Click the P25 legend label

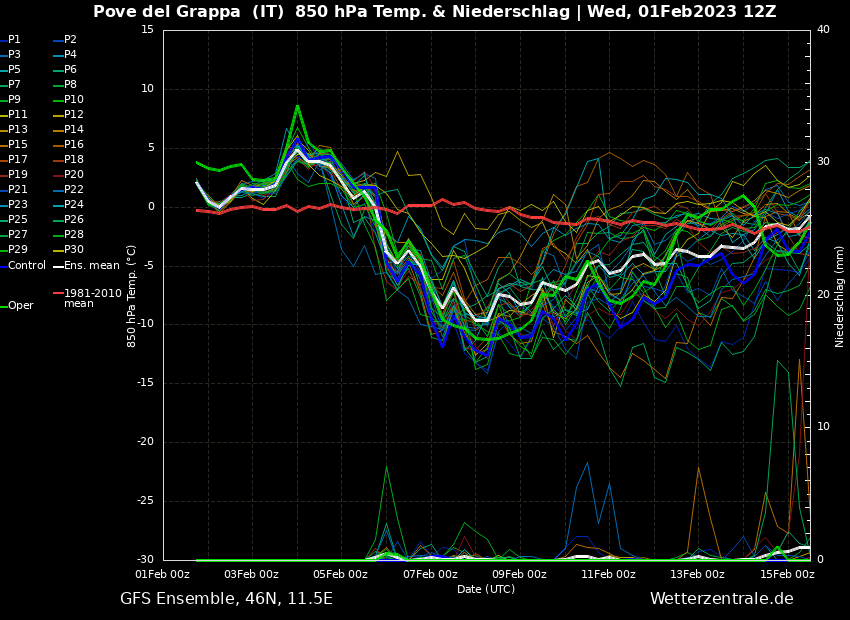17,219
